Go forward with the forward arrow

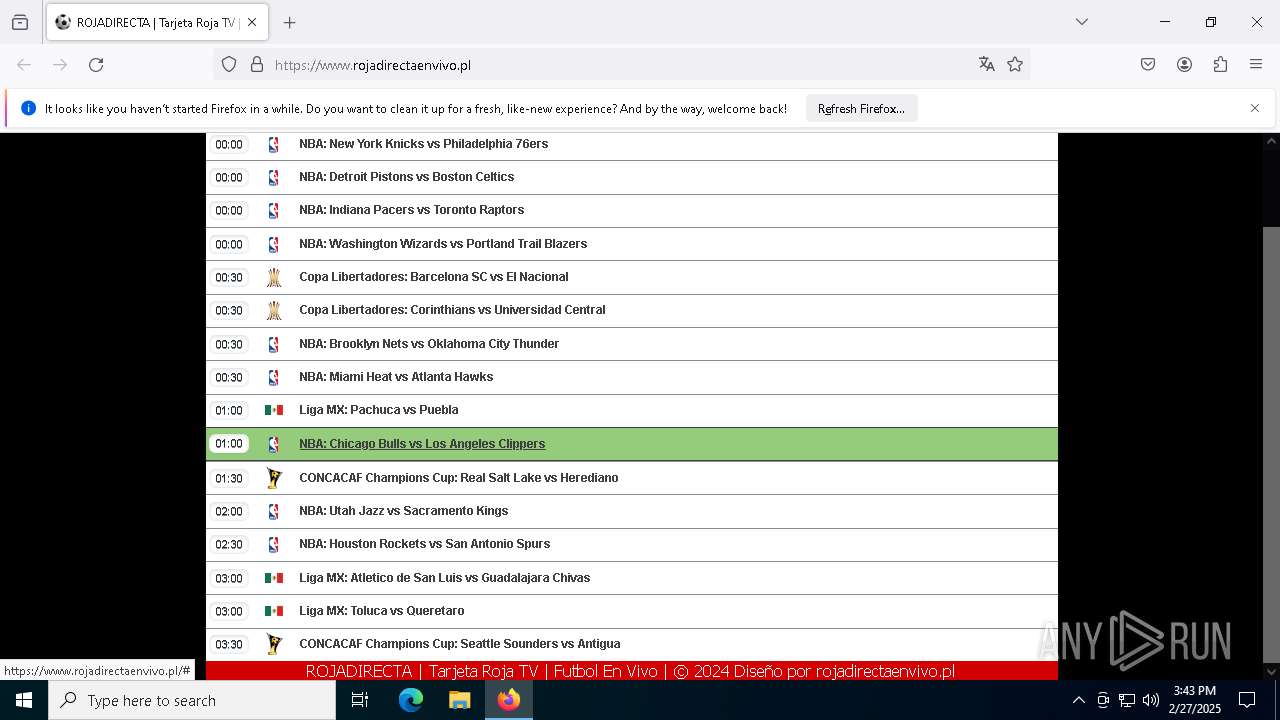click(x=60, y=65)
